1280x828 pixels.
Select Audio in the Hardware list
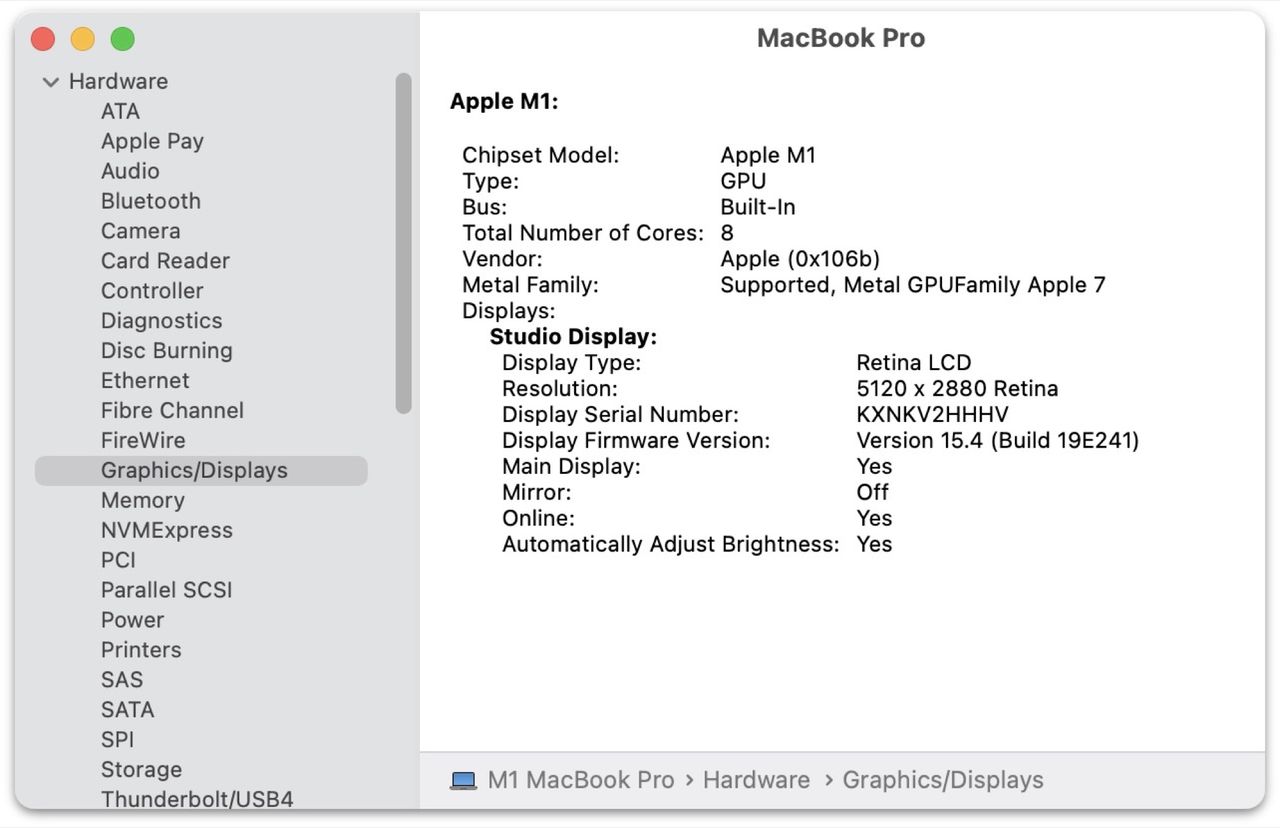[130, 171]
